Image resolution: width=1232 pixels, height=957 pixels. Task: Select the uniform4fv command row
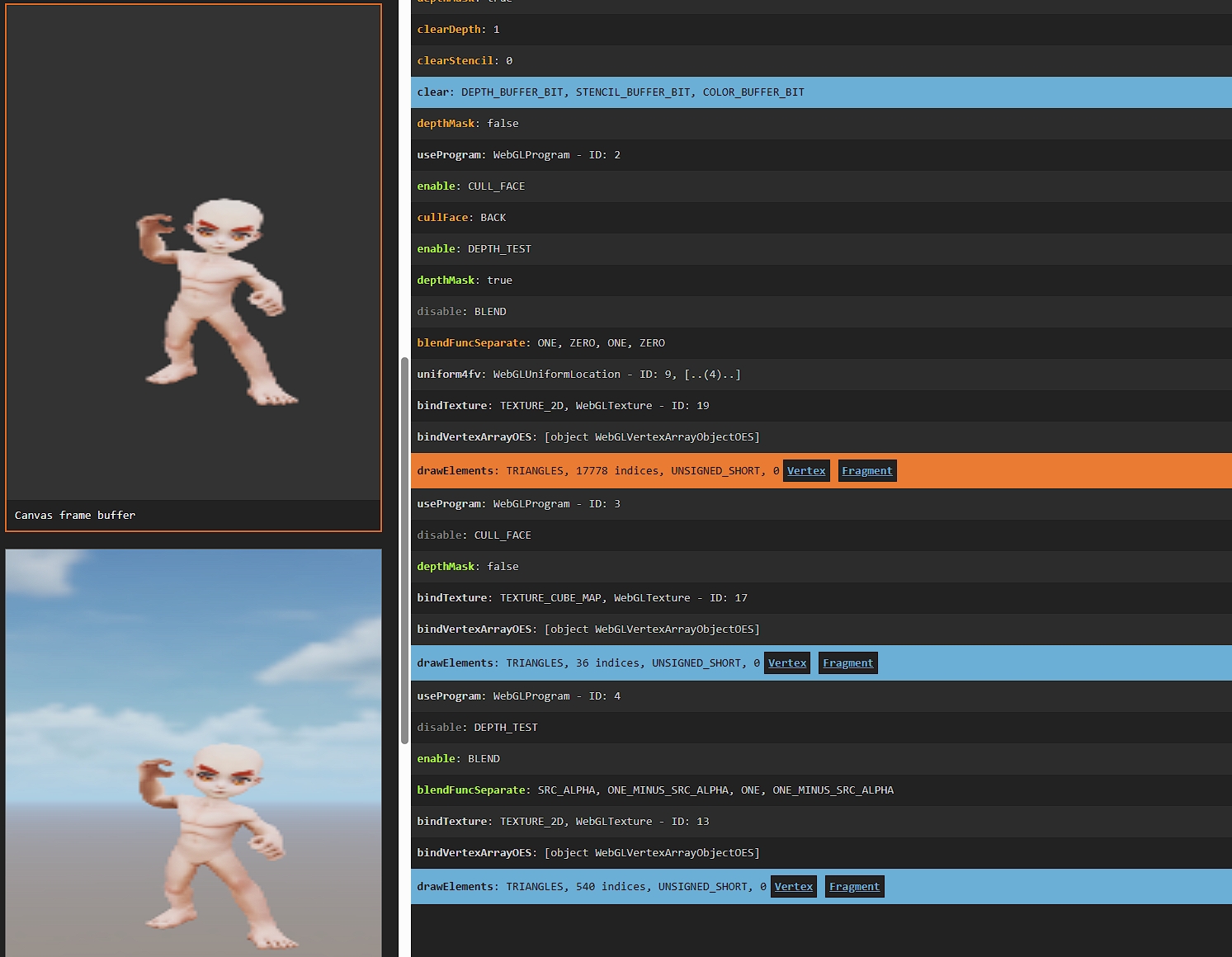(x=578, y=375)
